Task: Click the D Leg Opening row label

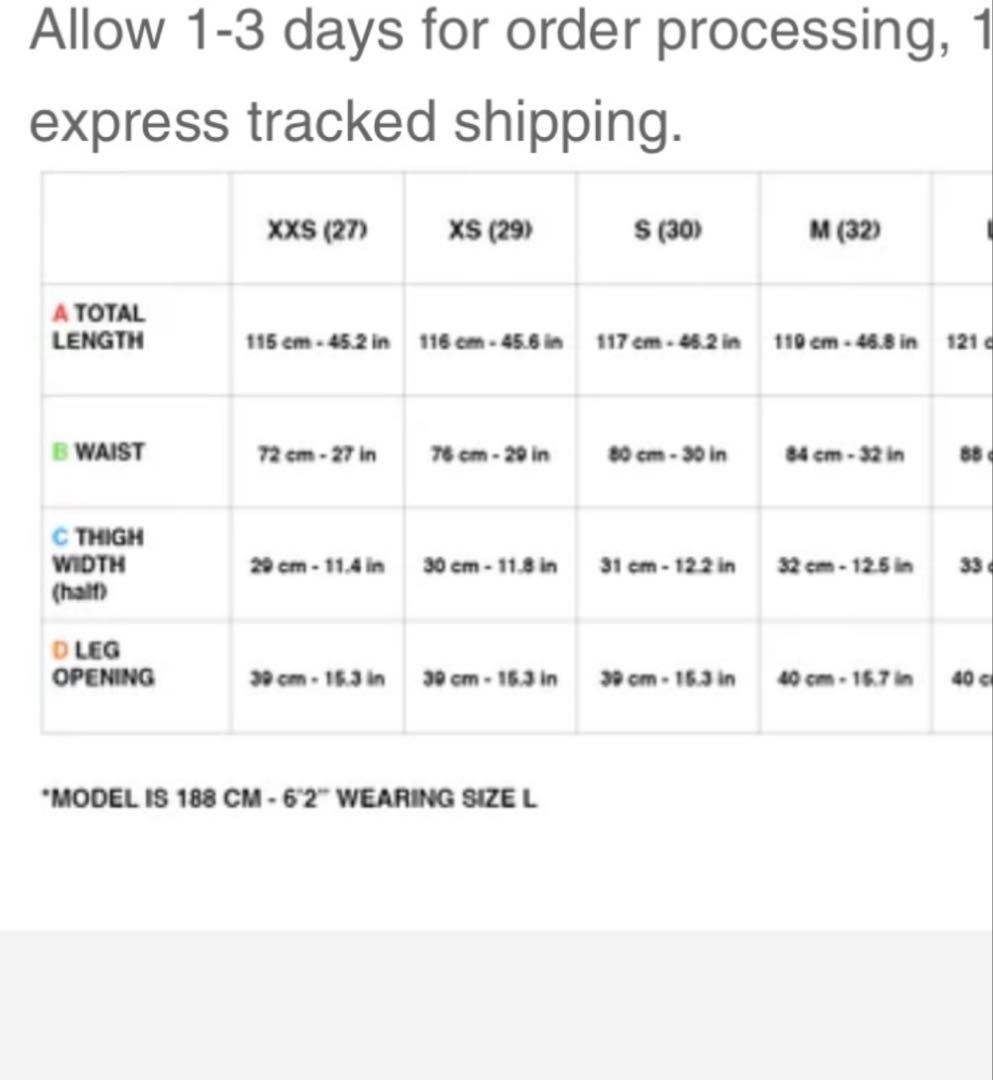Action: 103,664
